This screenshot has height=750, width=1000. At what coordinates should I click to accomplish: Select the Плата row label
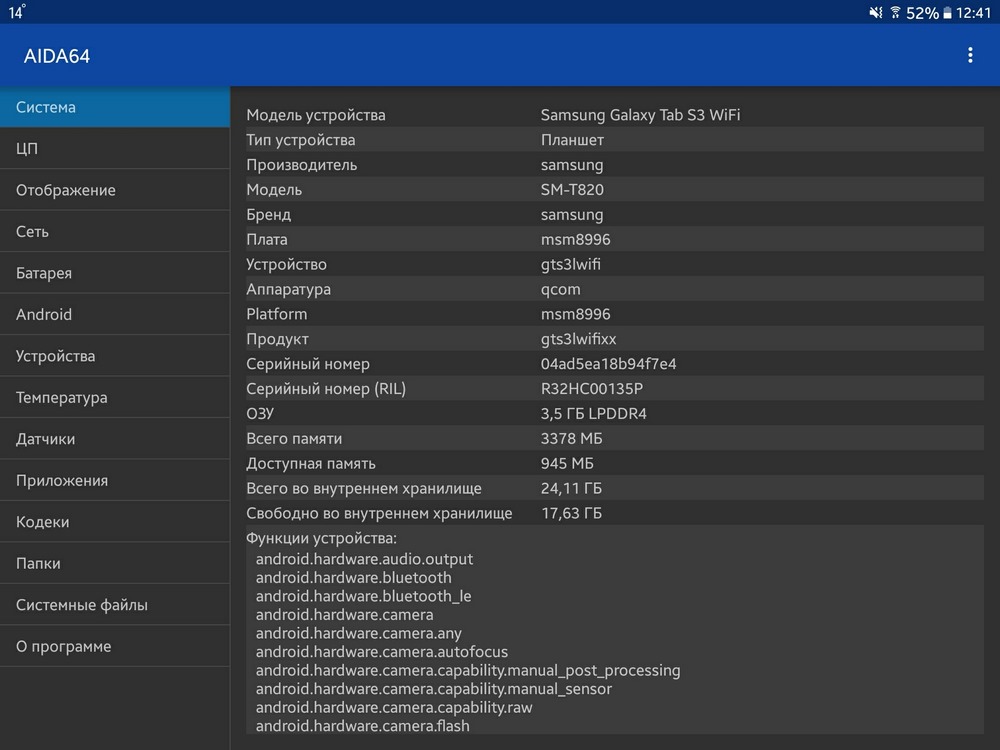click(267, 239)
